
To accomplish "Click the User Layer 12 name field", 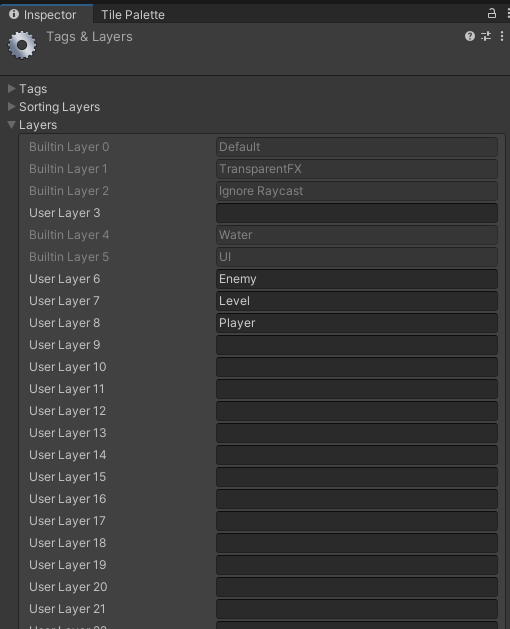I will pos(357,411).
